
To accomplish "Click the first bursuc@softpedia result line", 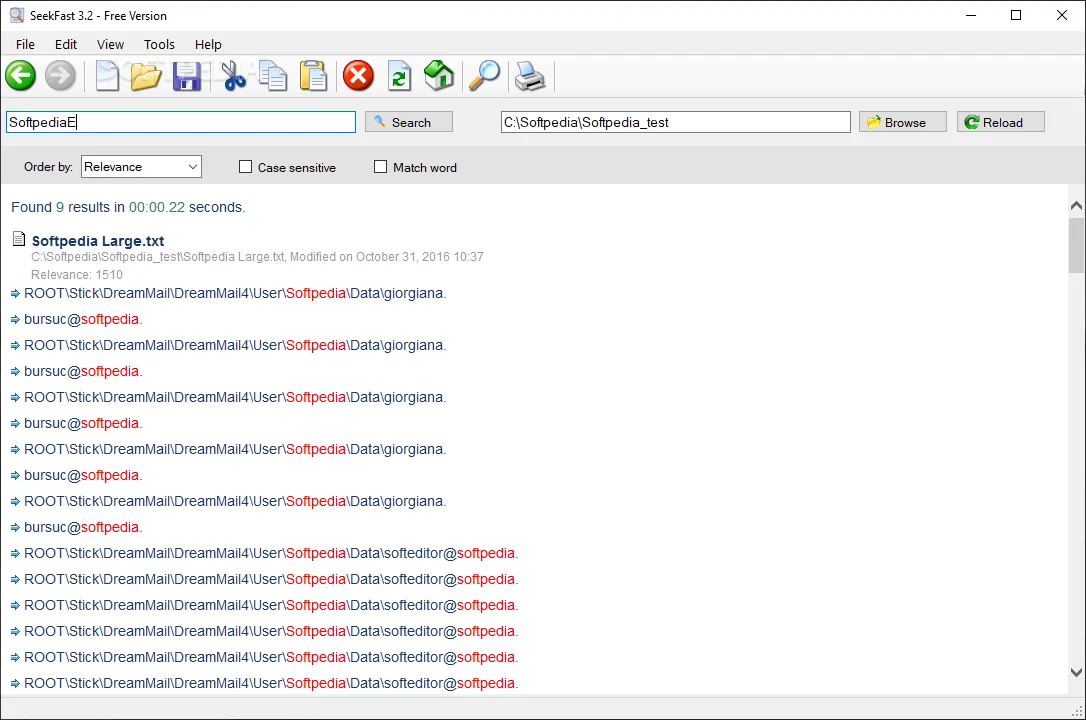I will (77, 319).
